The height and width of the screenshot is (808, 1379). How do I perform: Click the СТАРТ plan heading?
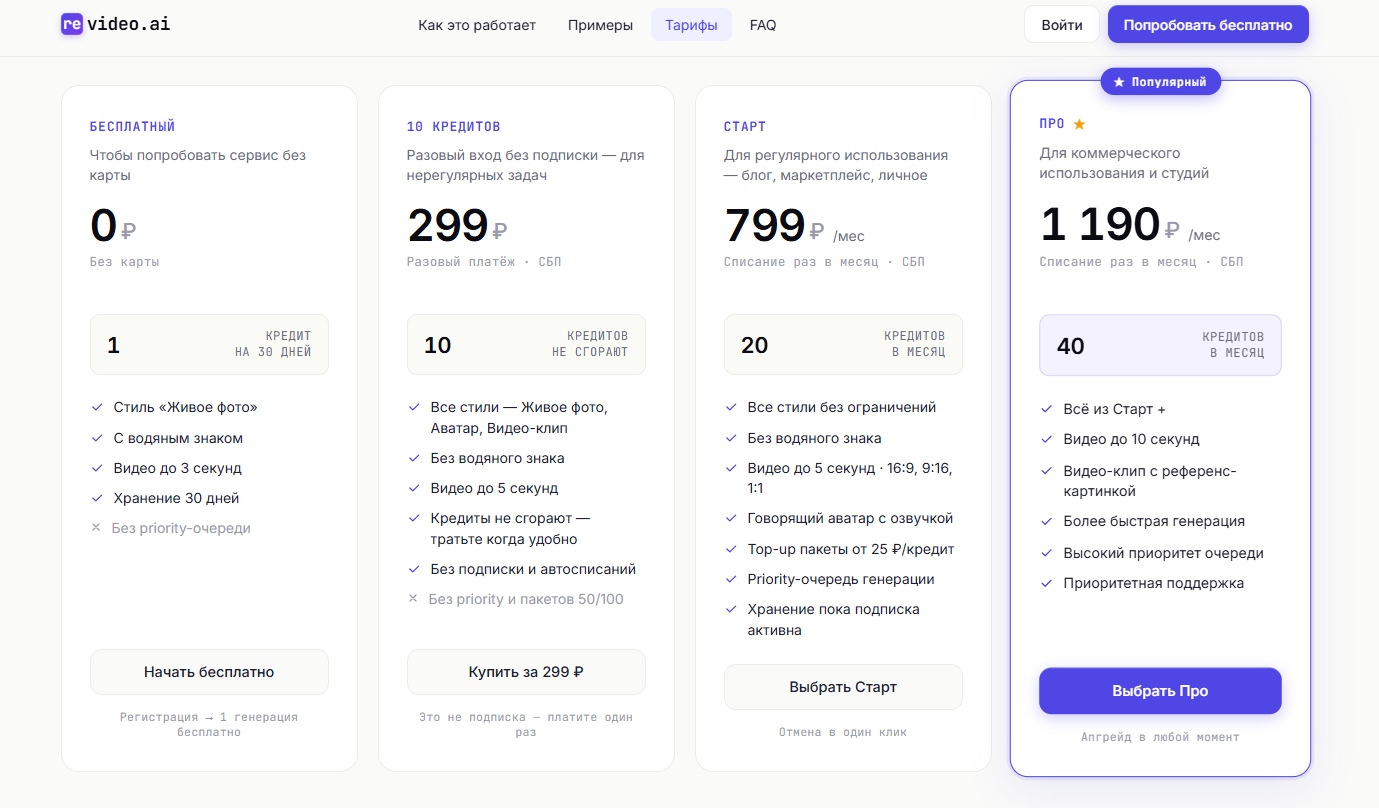coord(745,127)
